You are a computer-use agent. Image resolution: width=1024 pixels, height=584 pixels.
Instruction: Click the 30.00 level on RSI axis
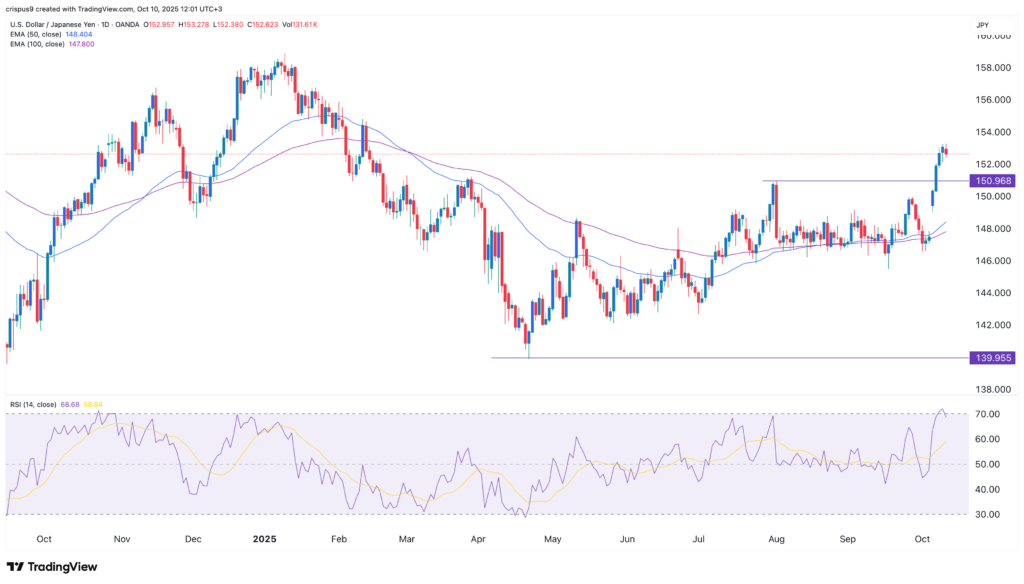pos(987,514)
